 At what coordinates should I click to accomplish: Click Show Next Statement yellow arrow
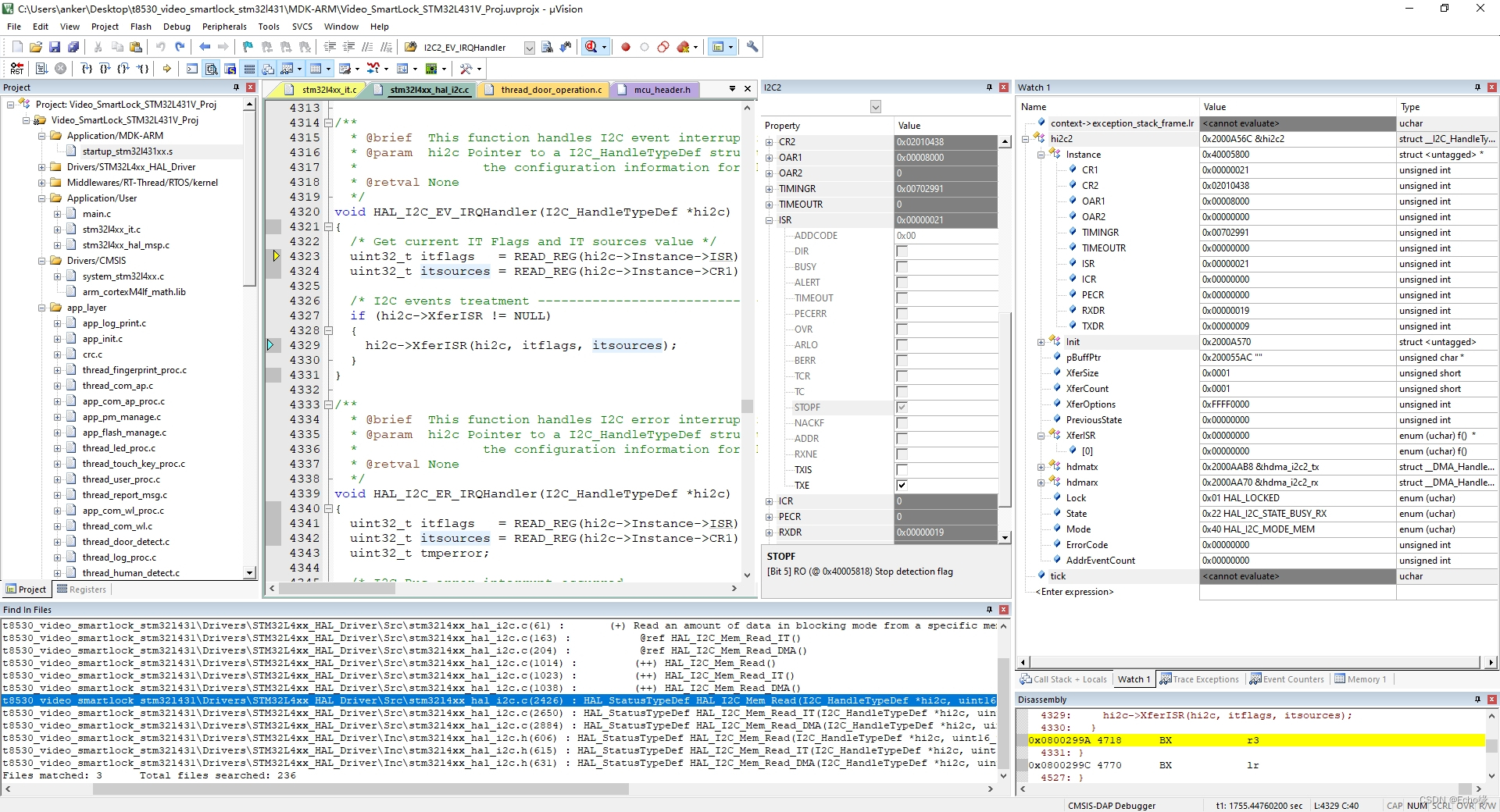[x=167, y=69]
